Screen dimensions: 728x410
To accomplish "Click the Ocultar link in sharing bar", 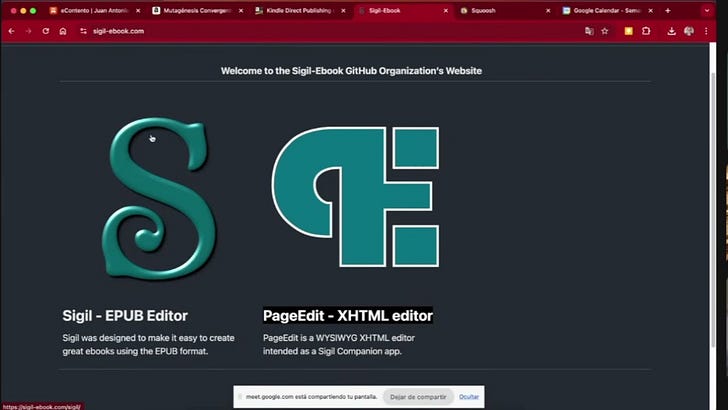I will 469,397.
